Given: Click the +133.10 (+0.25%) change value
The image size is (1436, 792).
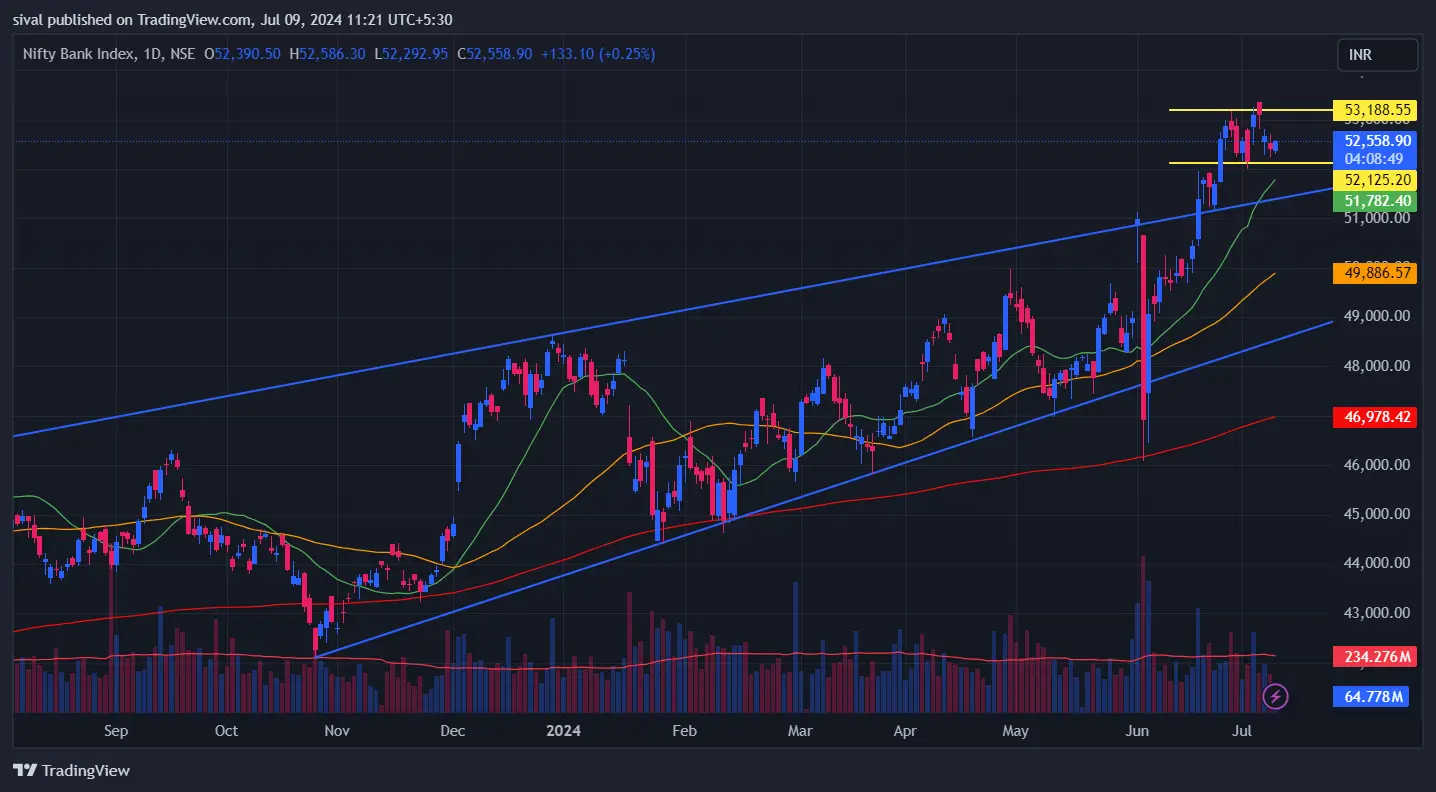Looking at the screenshot, I should [598, 54].
